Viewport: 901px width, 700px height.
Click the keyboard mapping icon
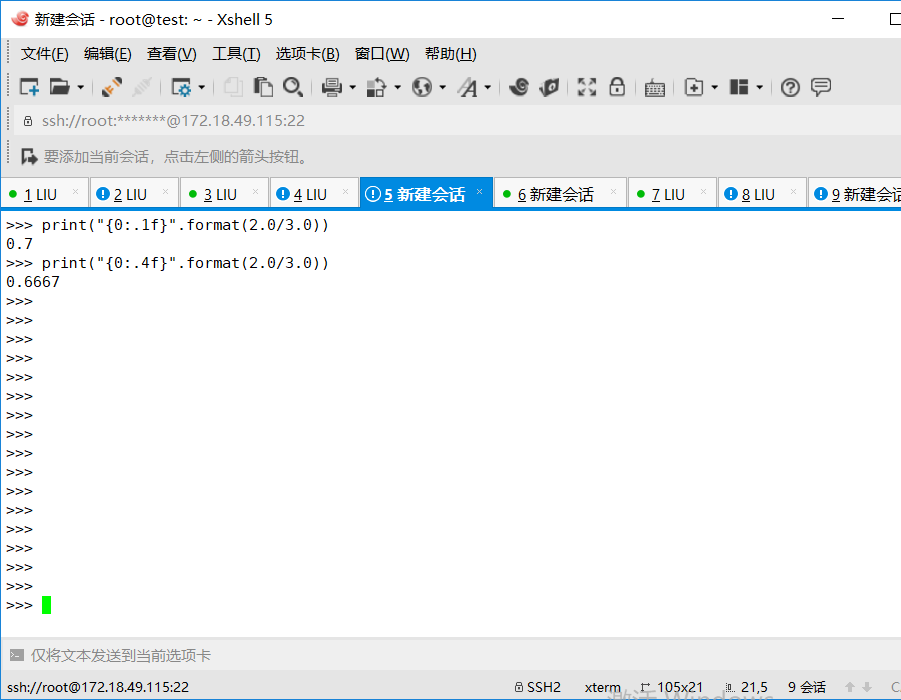pos(654,88)
